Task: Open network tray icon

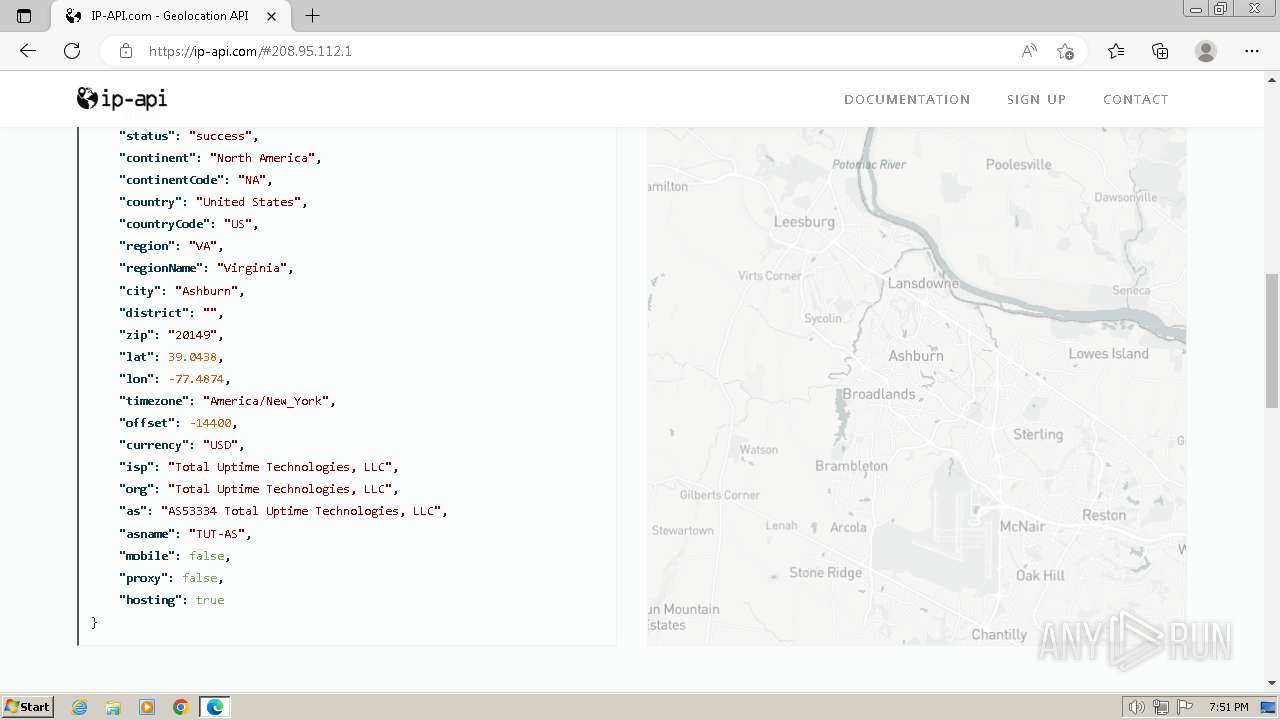Action: click(x=1161, y=707)
